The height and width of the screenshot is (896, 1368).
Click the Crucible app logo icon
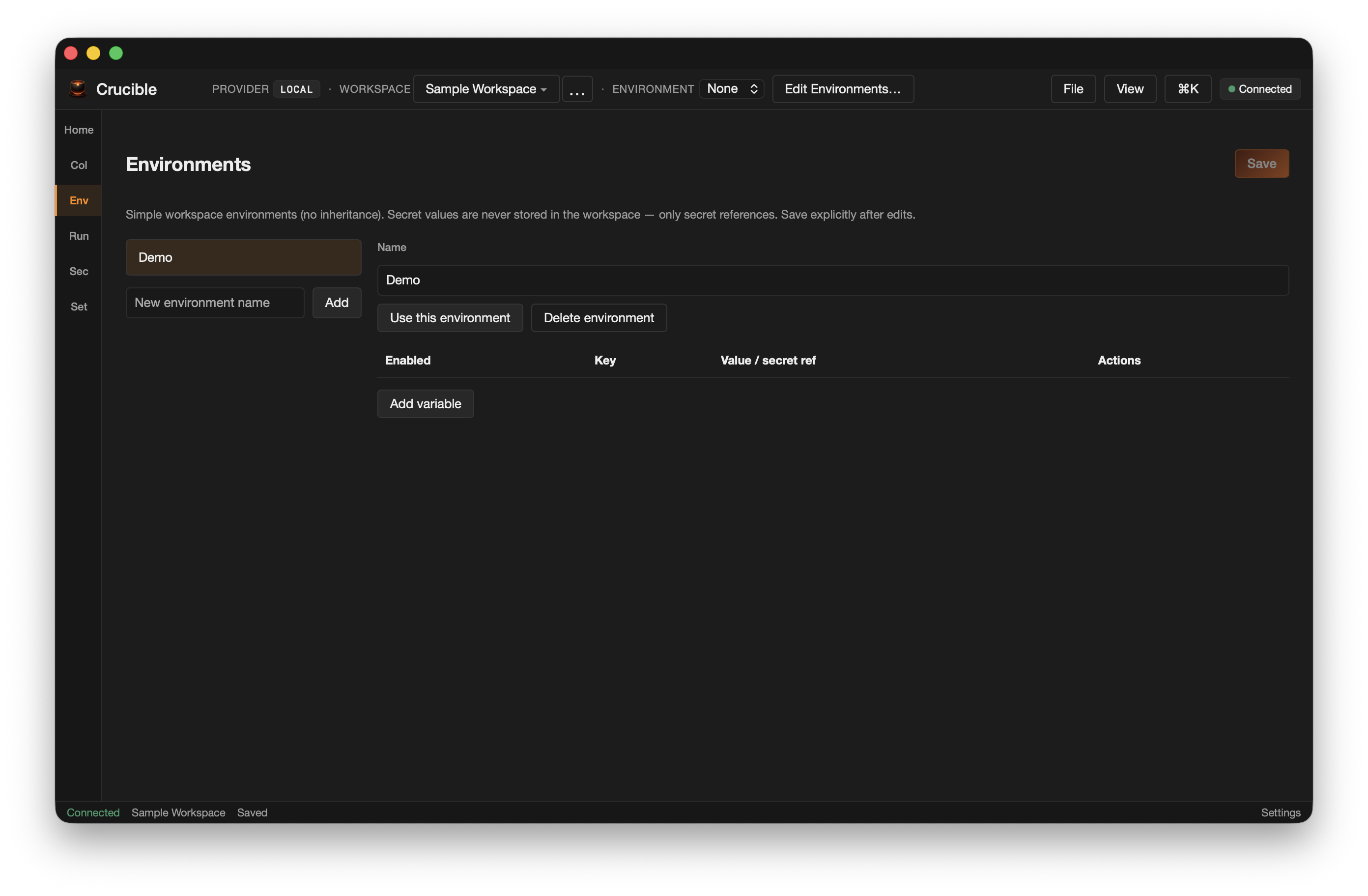[x=78, y=88]
